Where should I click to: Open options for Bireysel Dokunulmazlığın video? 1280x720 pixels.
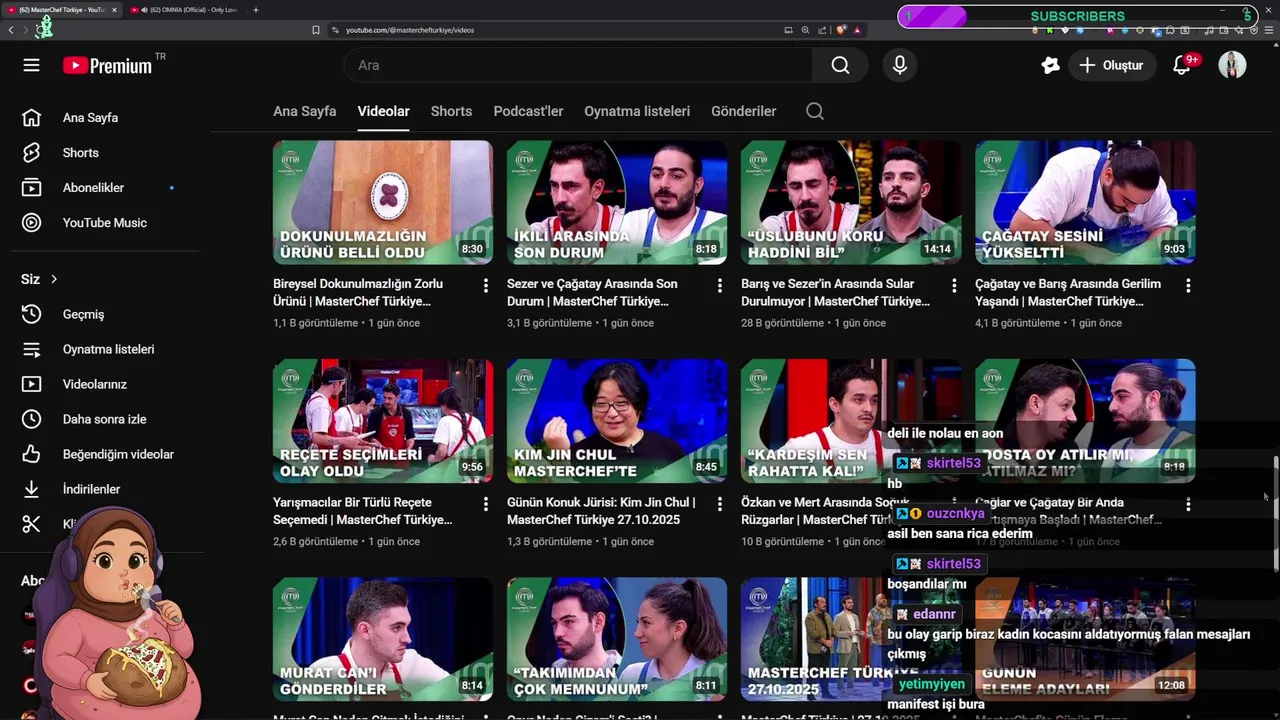[x=486, y=286]
